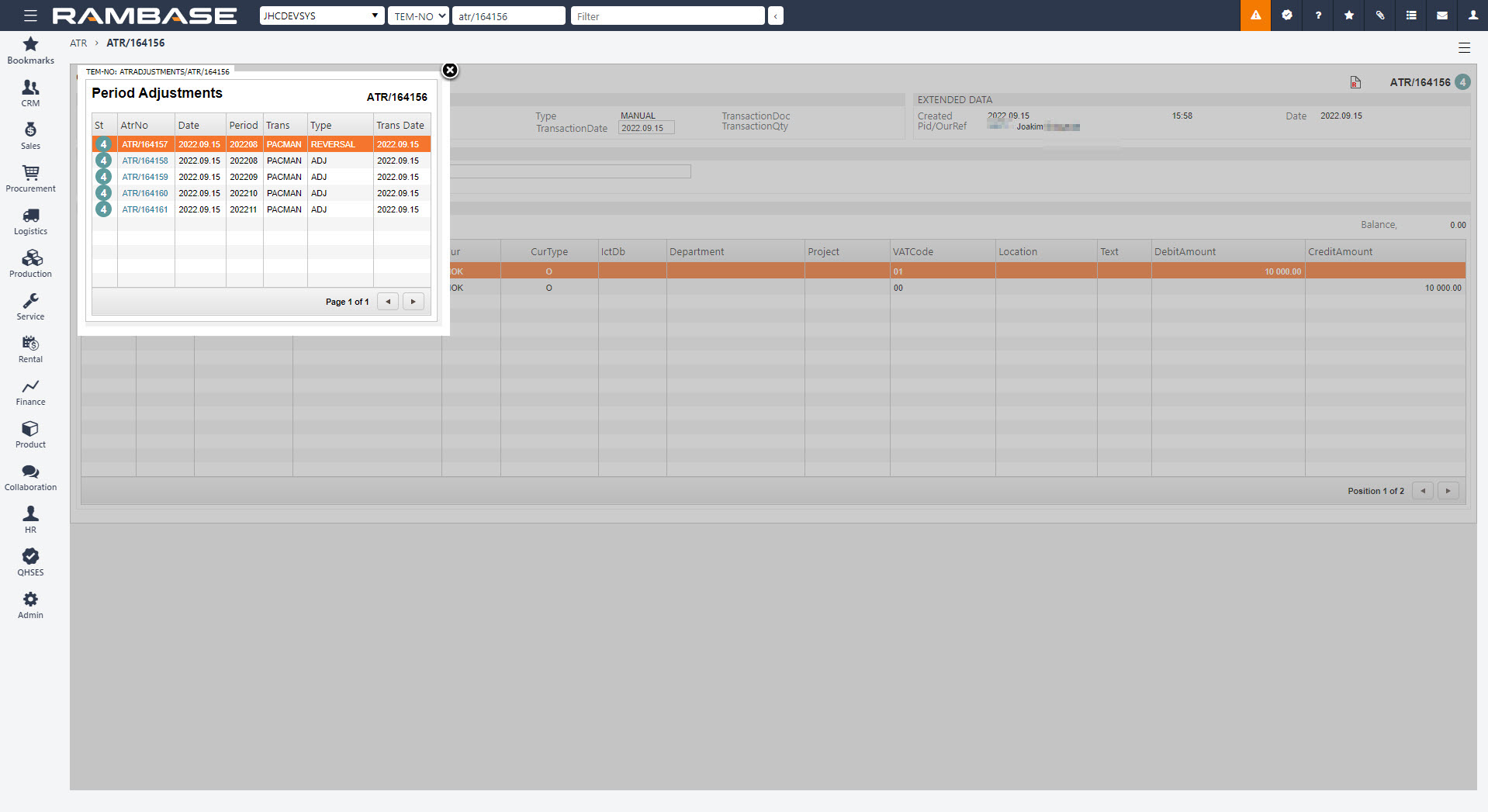Go to next page in Period Adjustments
1488x812 pixels.
tap(414, 302)
